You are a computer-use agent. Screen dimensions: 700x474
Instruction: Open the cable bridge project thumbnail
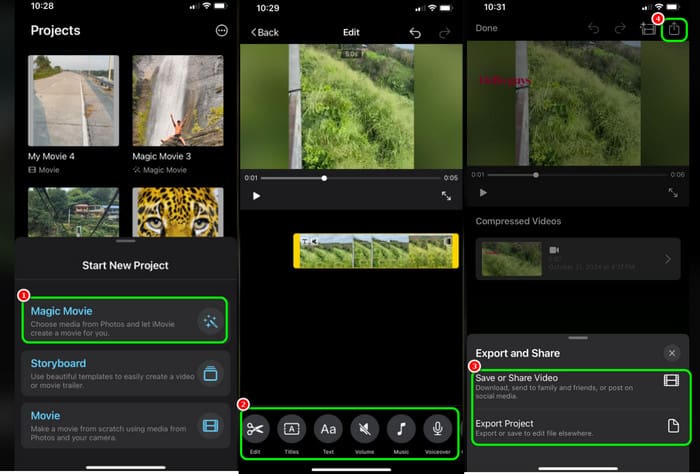coord(74,212)
